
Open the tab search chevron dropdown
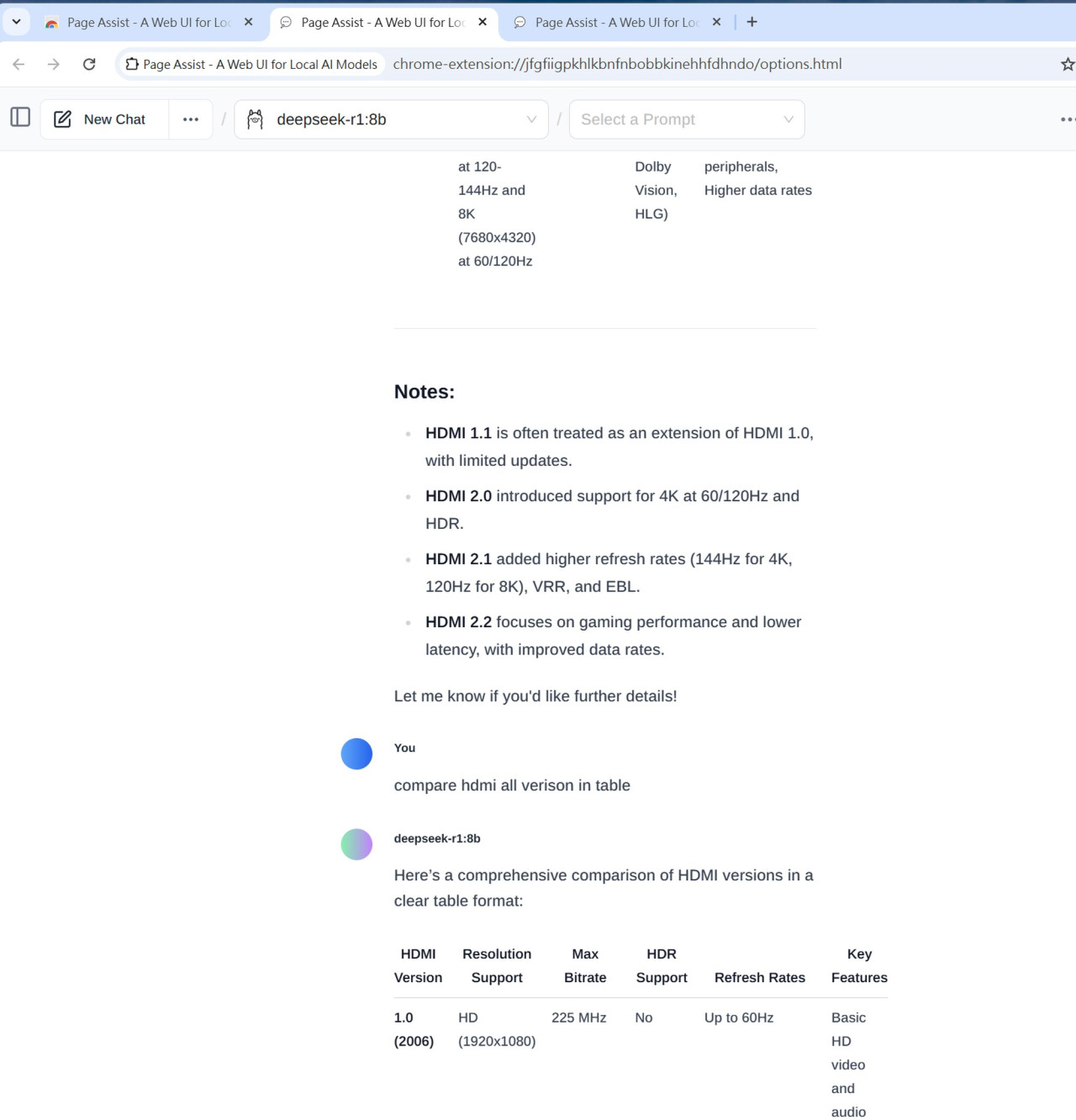tap(17, 21)
